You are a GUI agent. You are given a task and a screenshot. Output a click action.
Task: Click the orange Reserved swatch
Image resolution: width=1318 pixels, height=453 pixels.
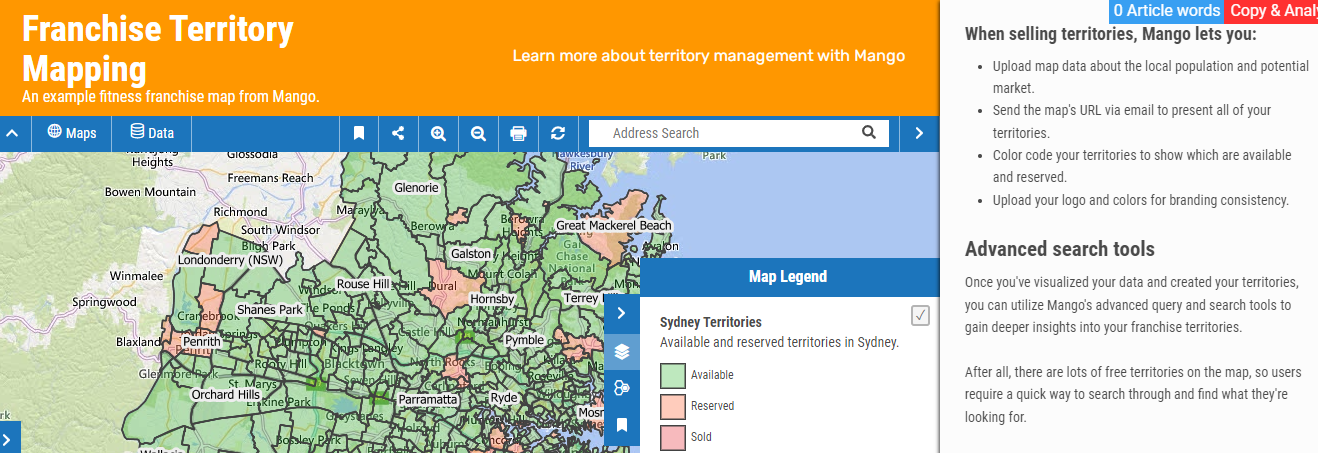pyautogui.click(x=673, y=406)
